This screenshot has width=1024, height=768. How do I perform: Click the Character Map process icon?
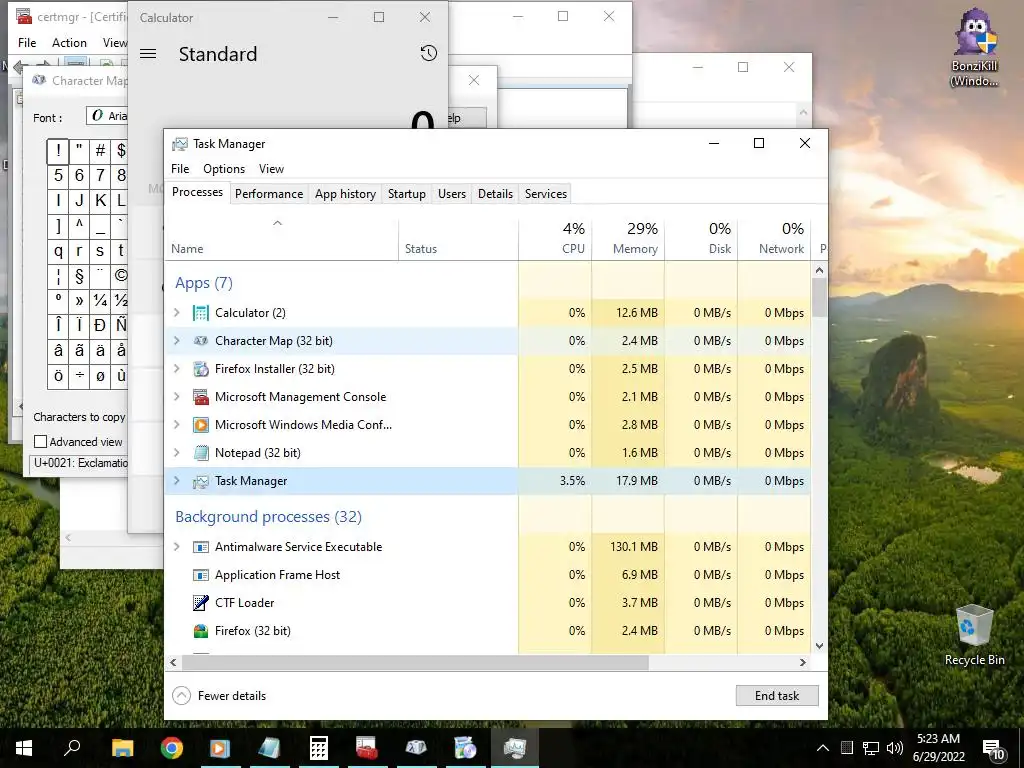200,341
